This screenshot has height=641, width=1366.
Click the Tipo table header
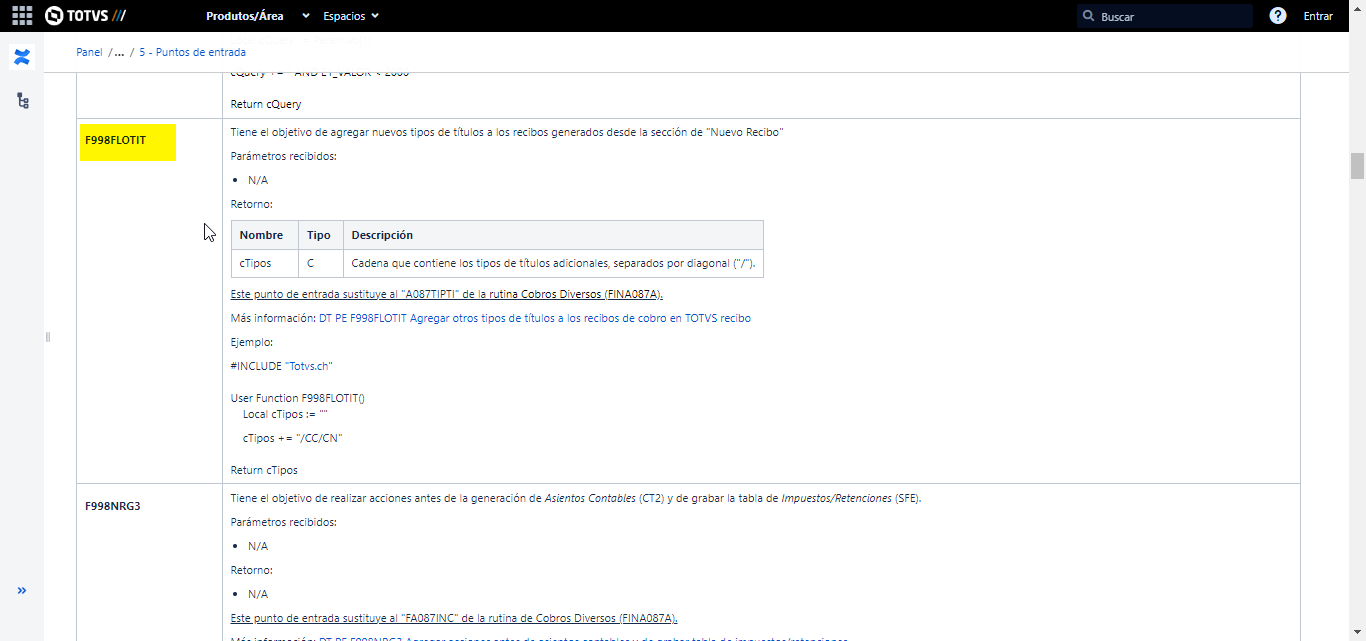[x=320, y=235]
